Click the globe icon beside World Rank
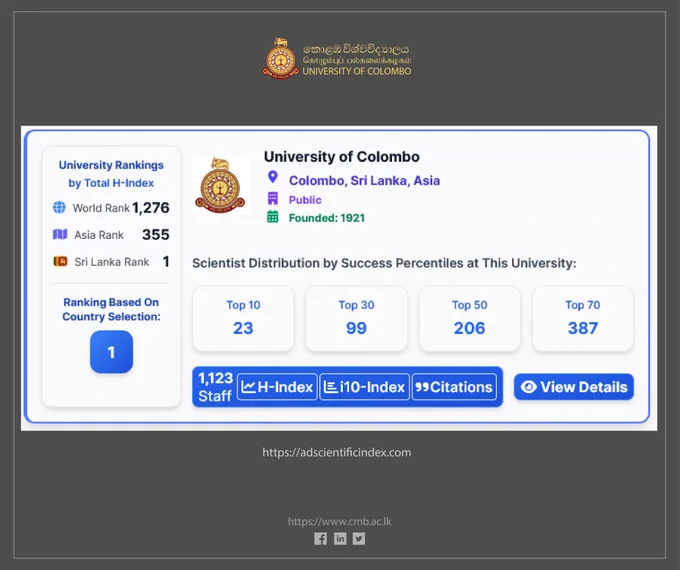The width and height of the screenshot is (680, 570). tap(59, 207)
